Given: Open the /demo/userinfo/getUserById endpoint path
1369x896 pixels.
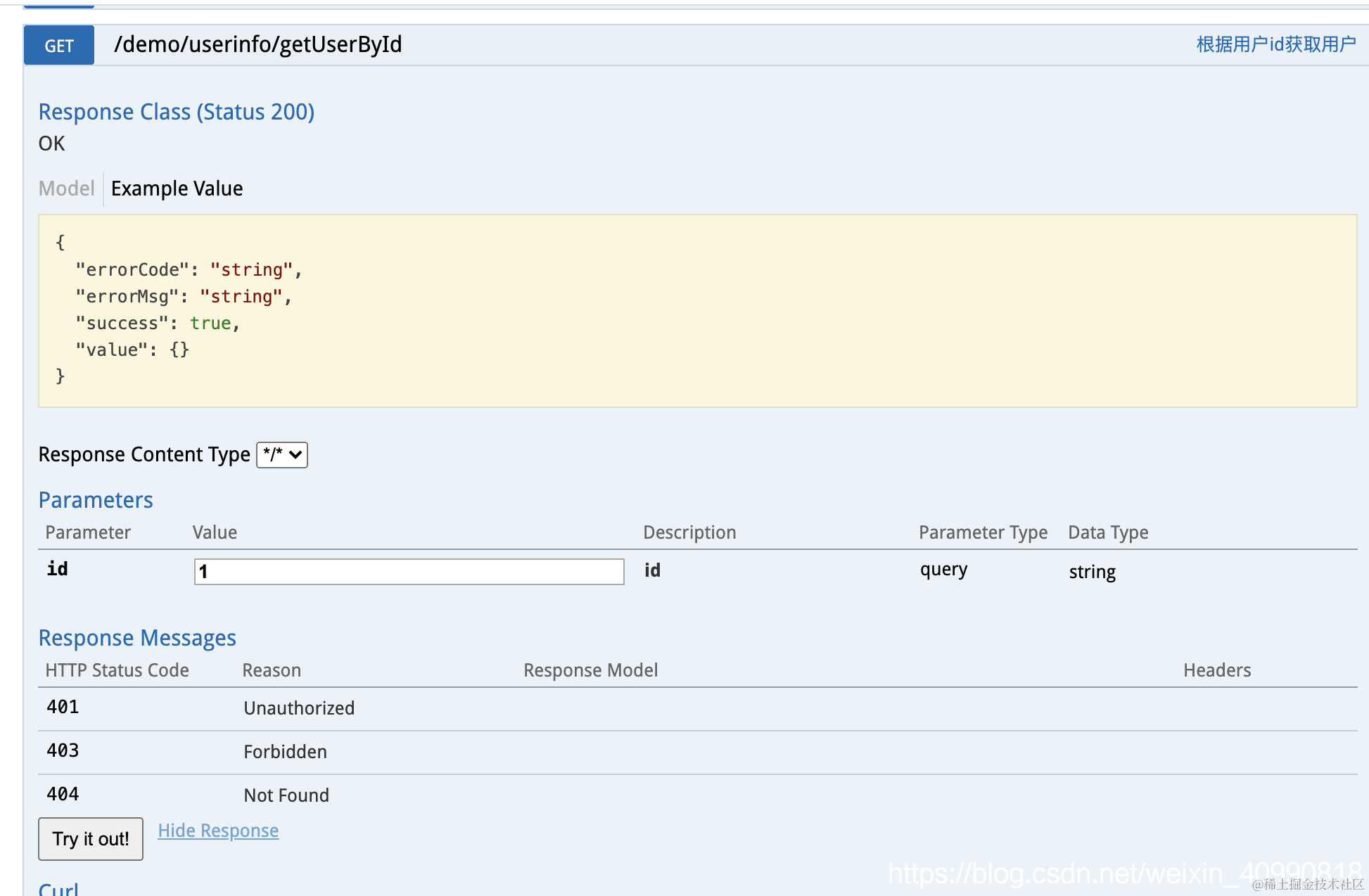Looking at the screenshot, I should coord(257,45).
